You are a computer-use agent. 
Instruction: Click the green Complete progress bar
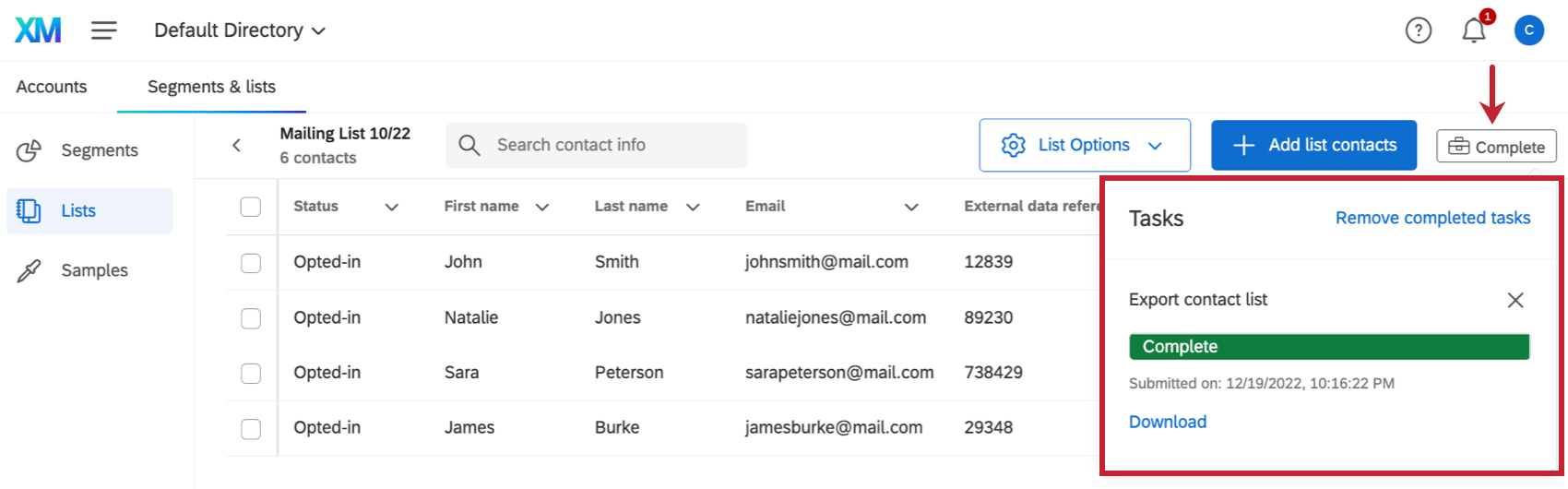1328,347
